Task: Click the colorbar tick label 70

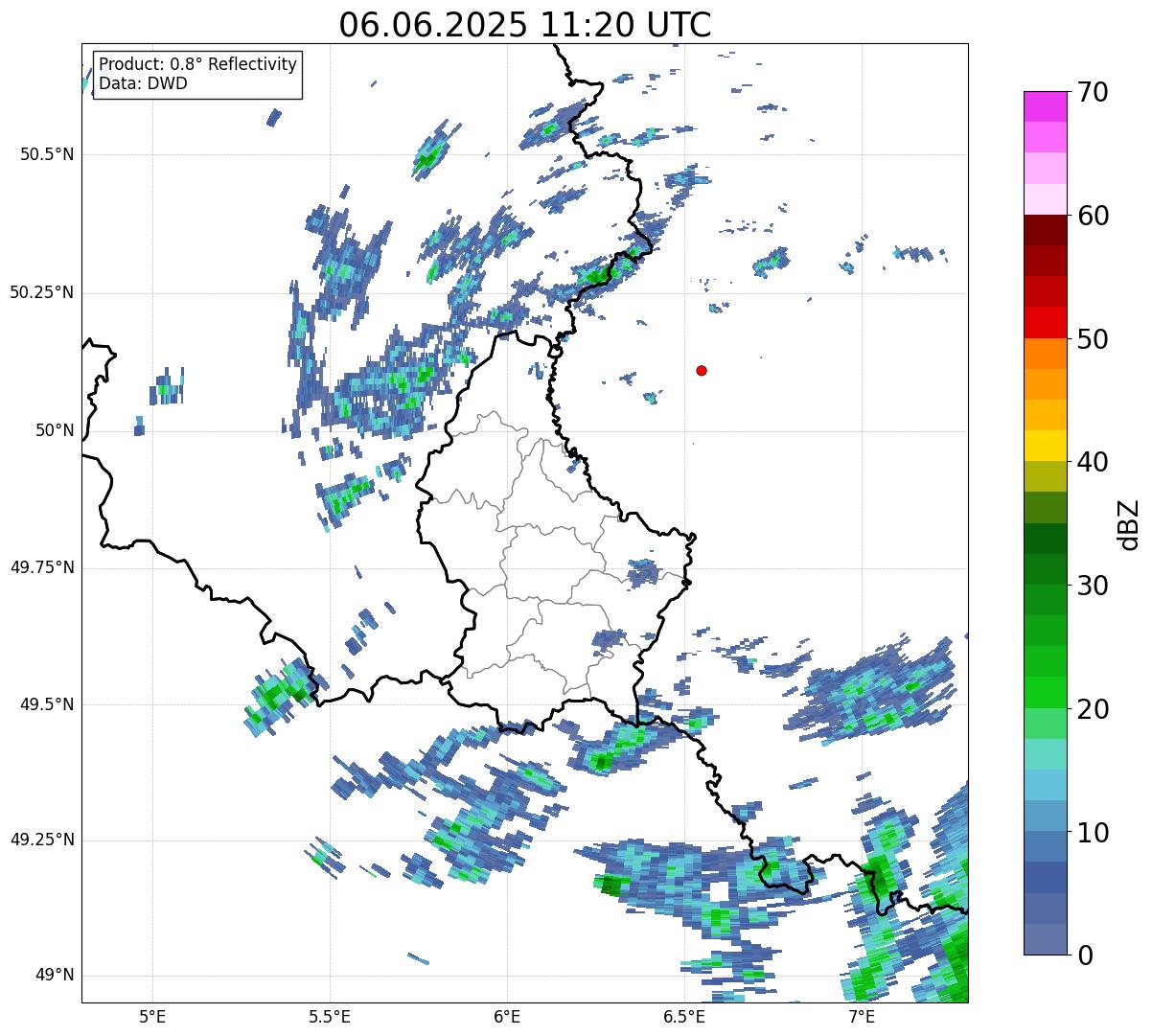Action: 1093,92
